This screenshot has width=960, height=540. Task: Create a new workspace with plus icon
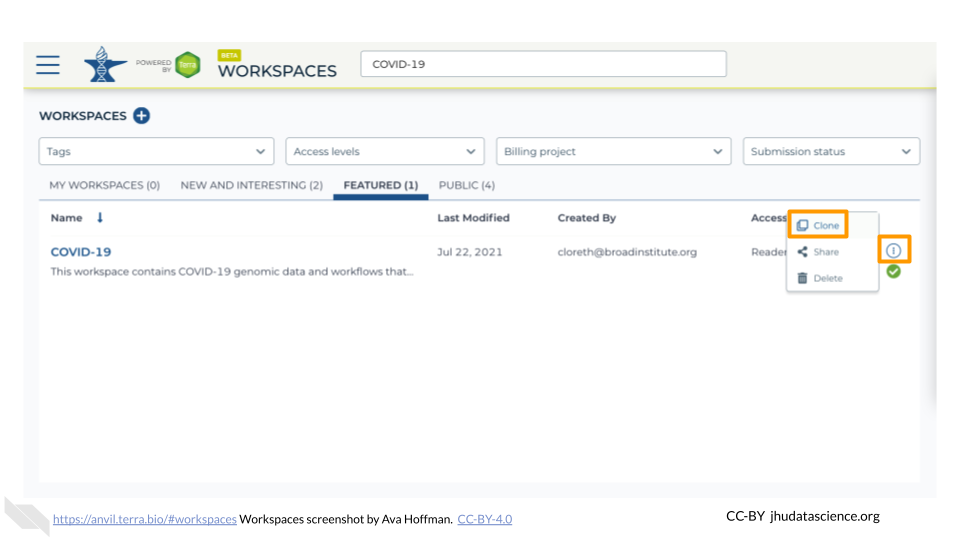point(141,116)
